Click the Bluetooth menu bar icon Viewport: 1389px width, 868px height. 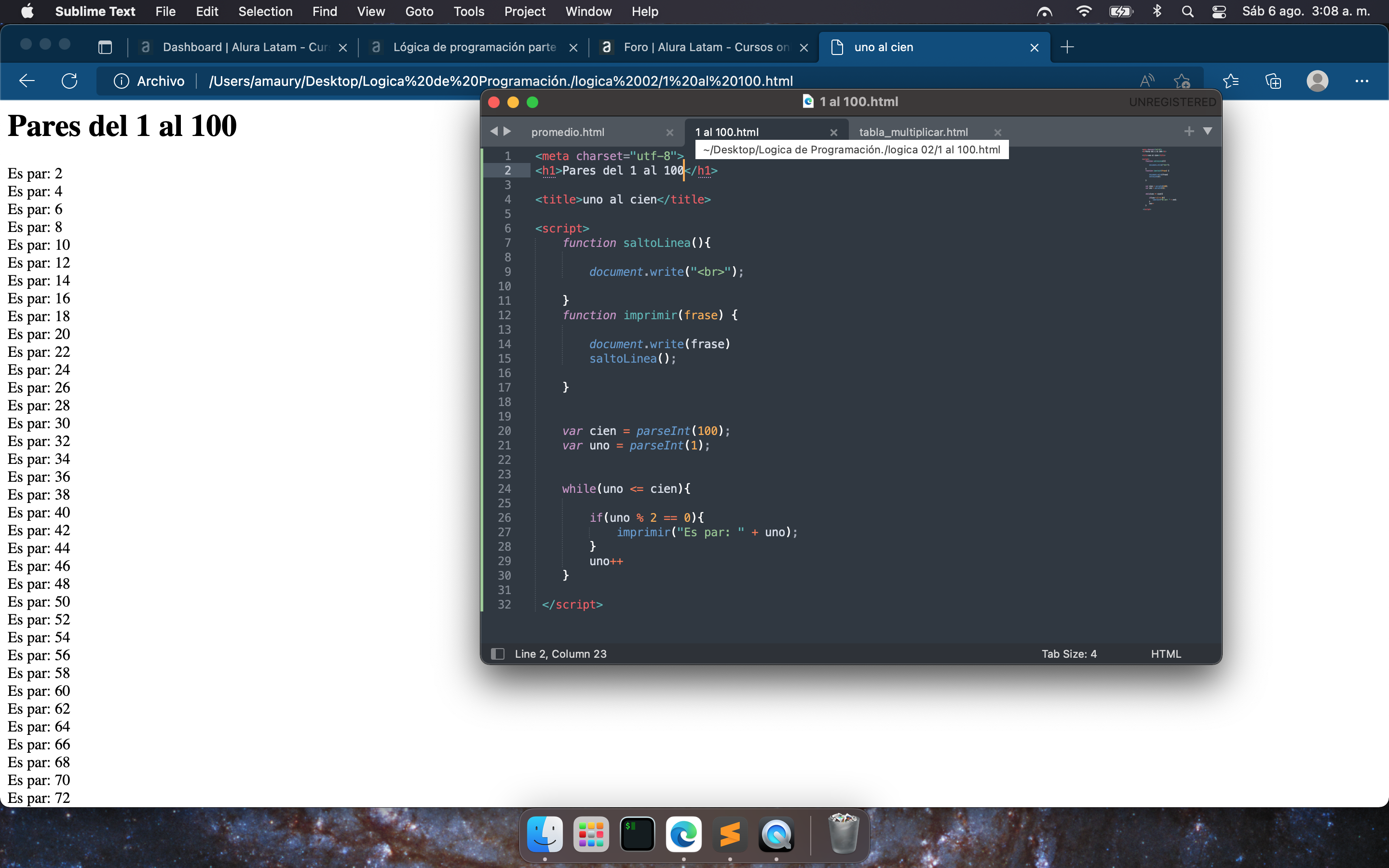pyautogui.click(x=1157, y=12)
